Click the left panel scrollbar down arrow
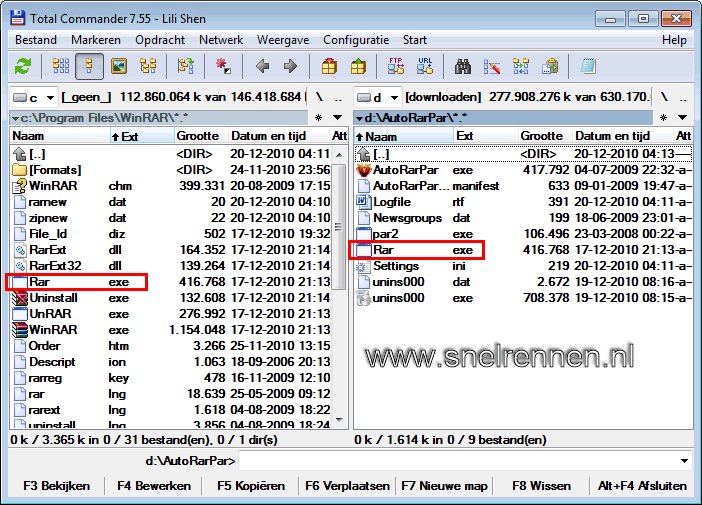Screen dimensions: 702x505 (339, 420)
